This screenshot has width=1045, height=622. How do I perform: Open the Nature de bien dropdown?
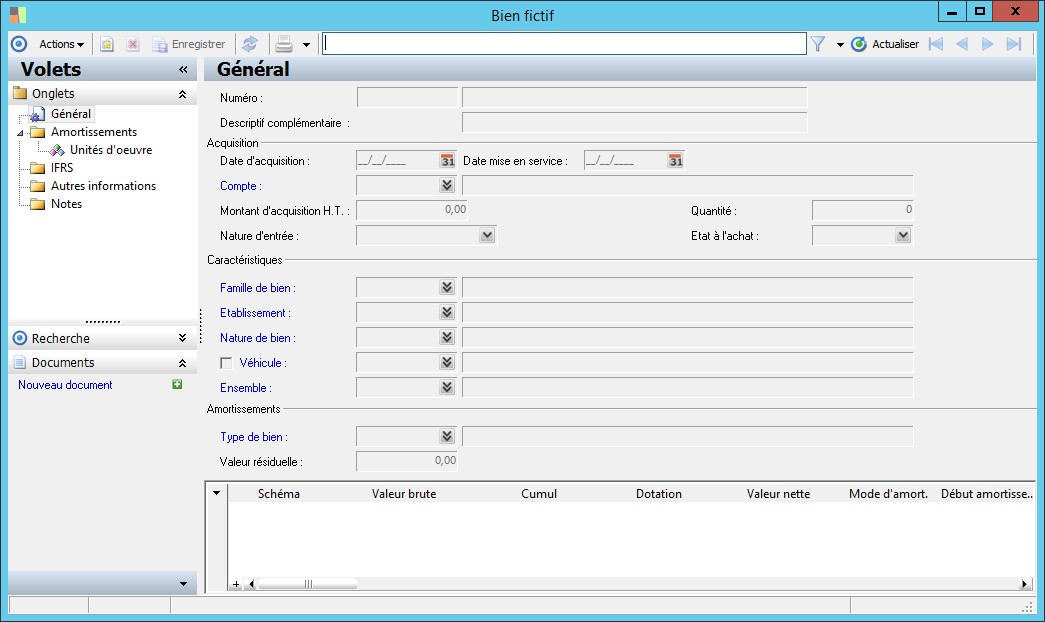pos(447,337)
